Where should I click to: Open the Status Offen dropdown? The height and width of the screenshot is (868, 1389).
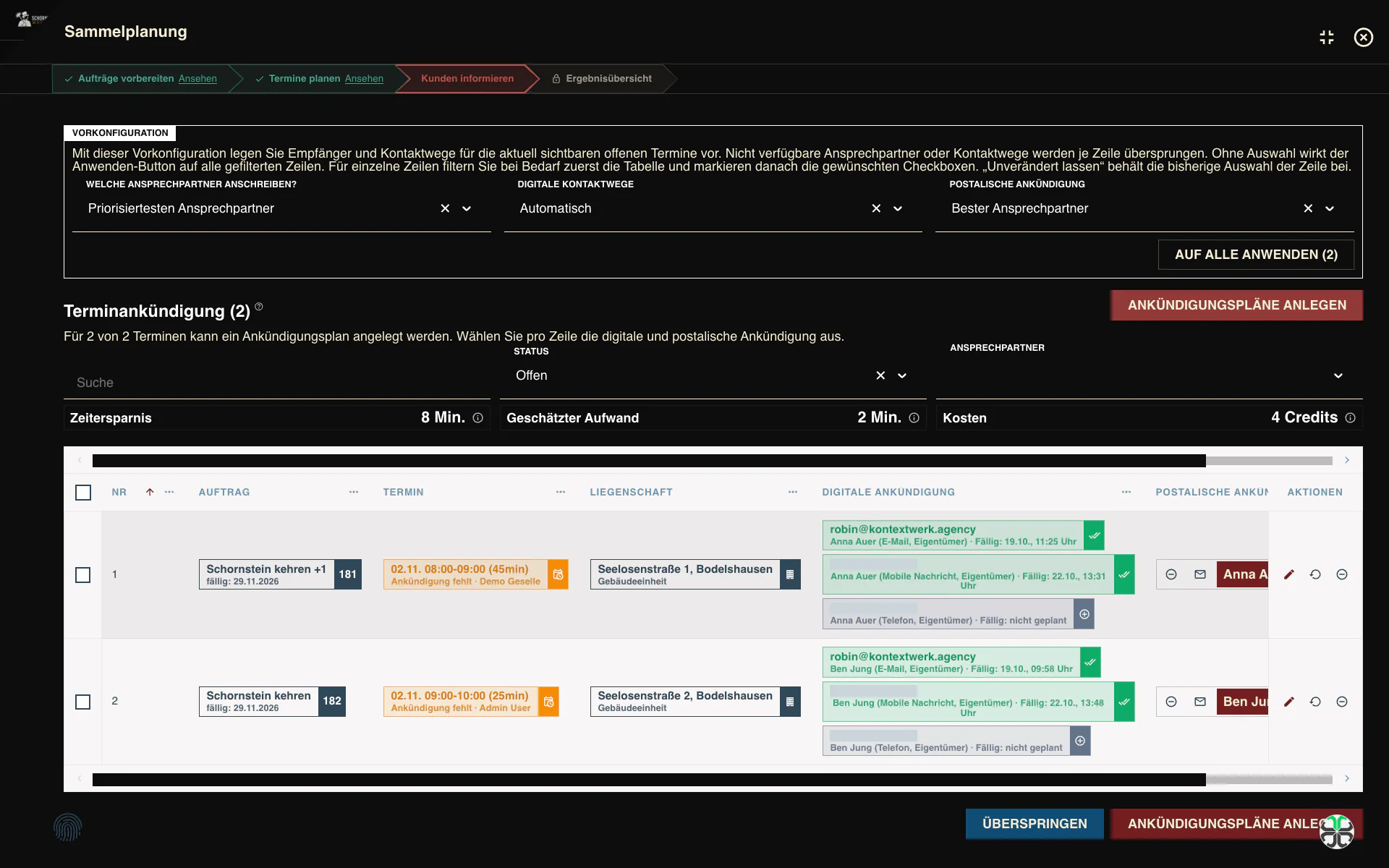coord(902,375)
